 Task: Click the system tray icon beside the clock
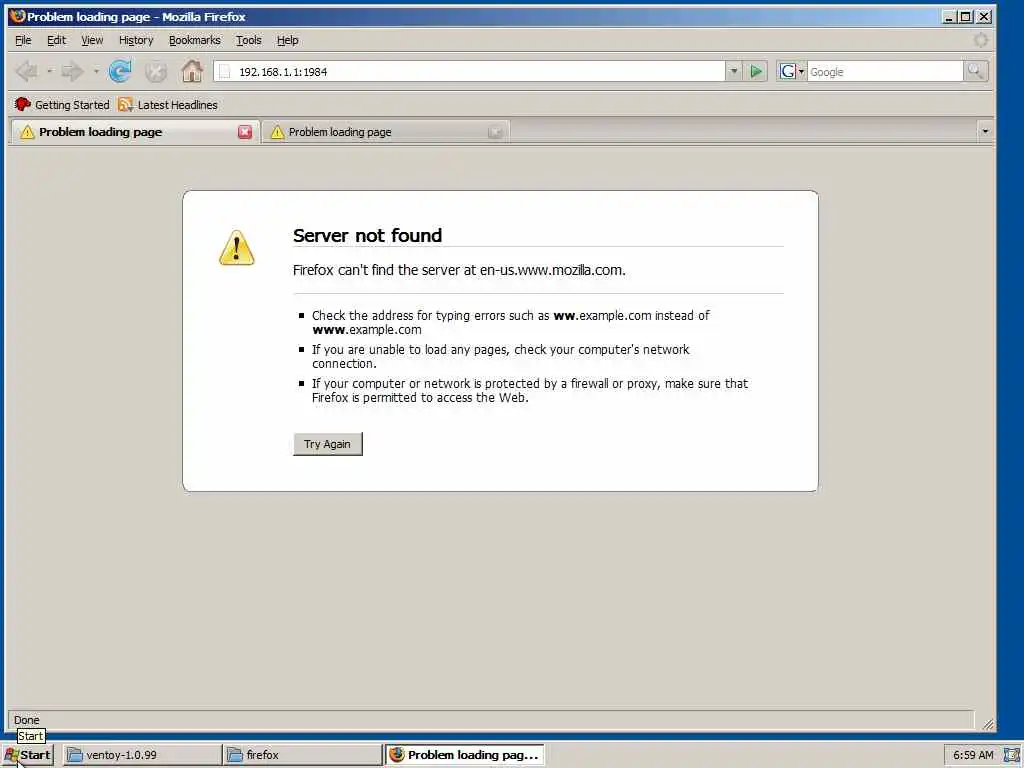point(1012,755)
